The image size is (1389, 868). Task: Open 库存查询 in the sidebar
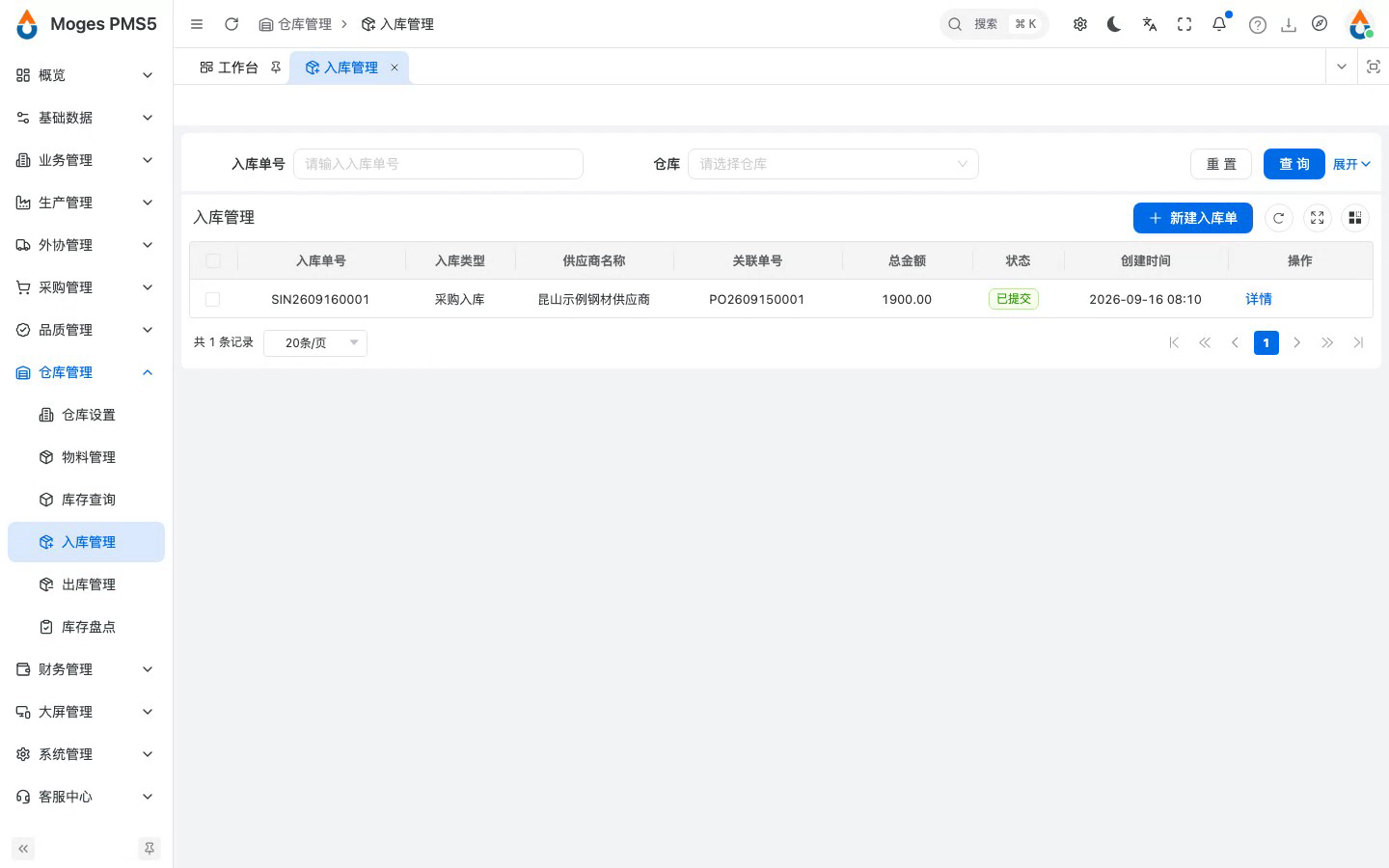click(86, 500)
